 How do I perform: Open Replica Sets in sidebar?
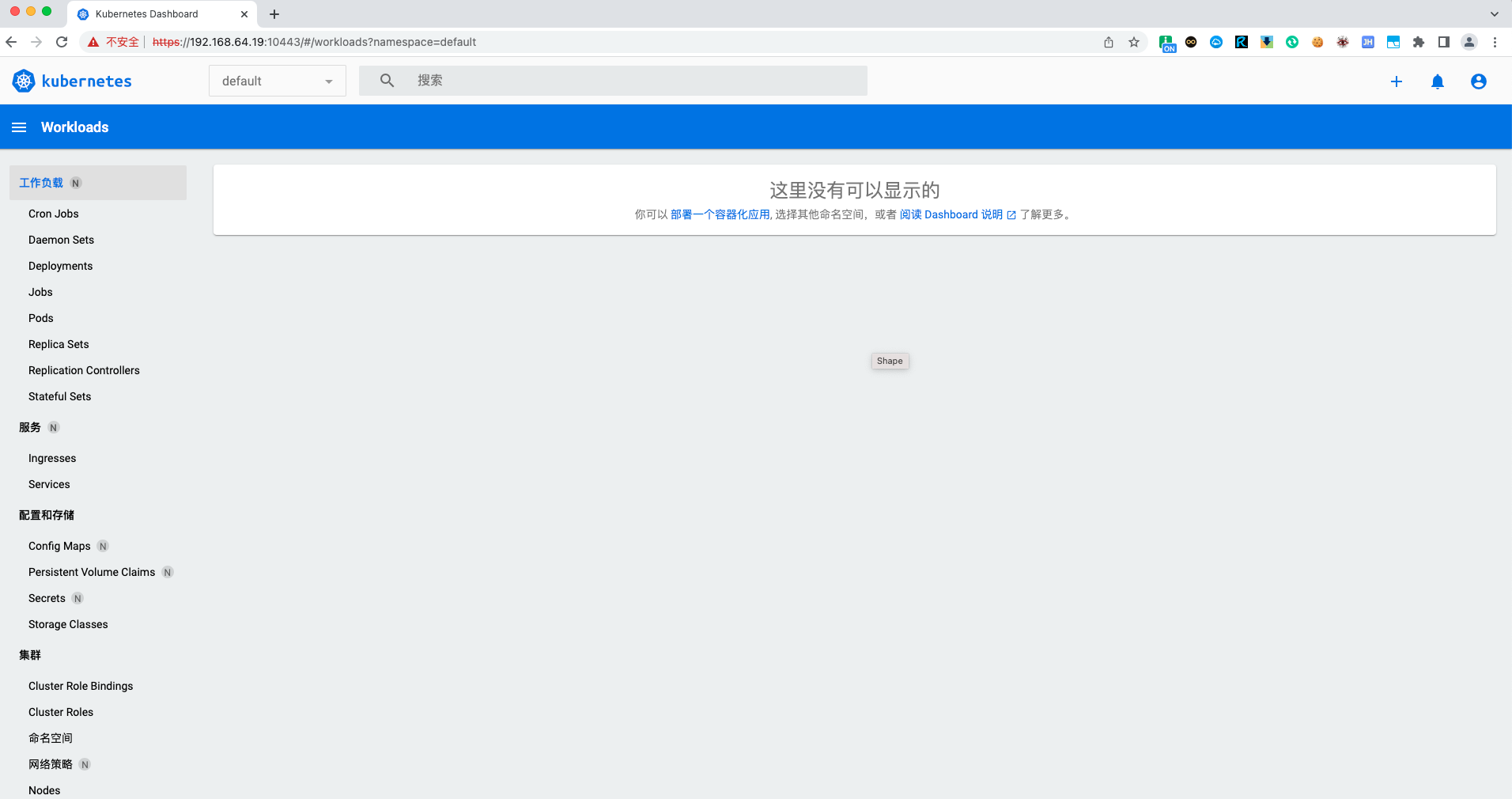(x=59, y=344)
